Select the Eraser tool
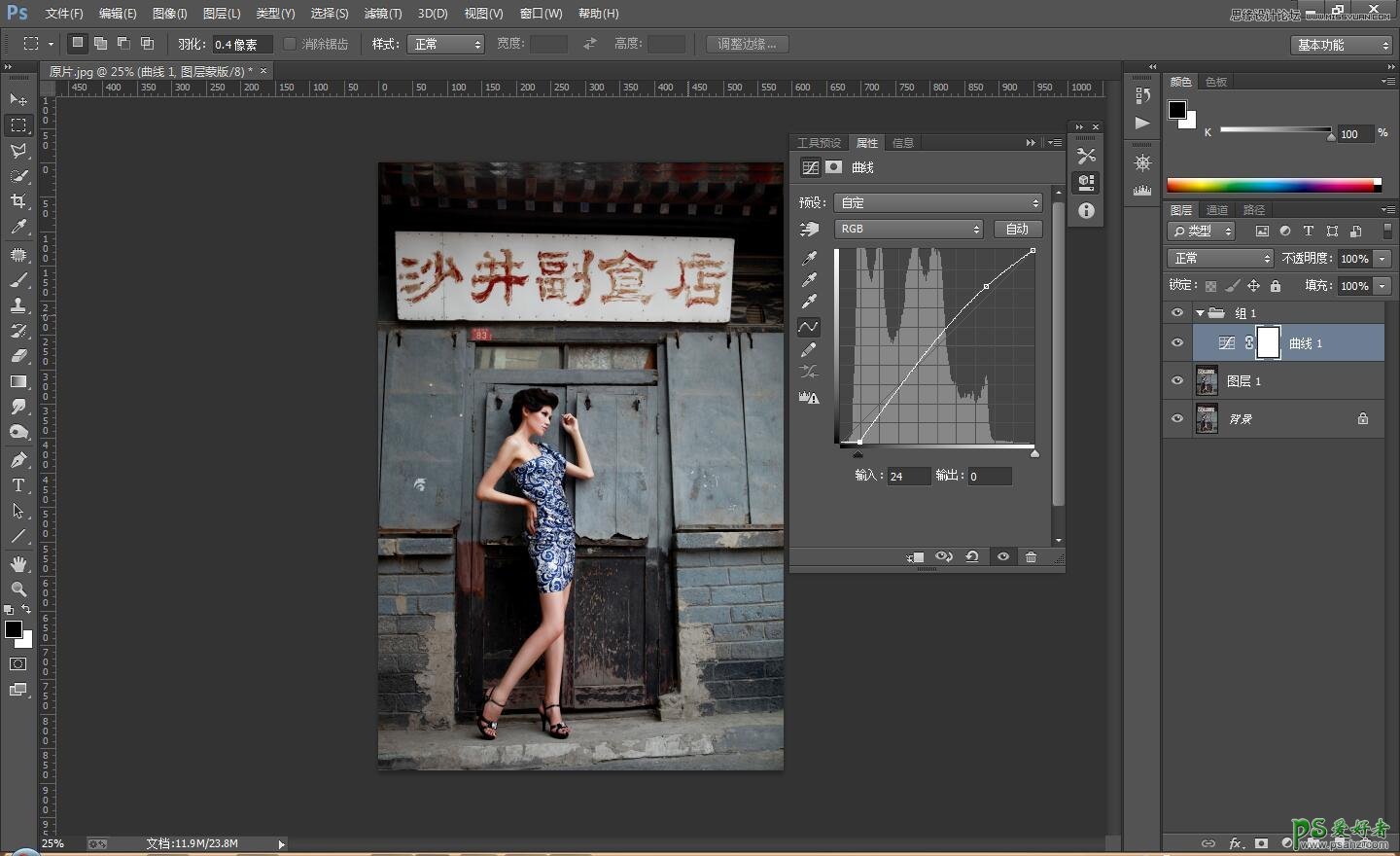The width and height of the screenshot is (1400, 856). pyautogui.click(x=18, y=356)
